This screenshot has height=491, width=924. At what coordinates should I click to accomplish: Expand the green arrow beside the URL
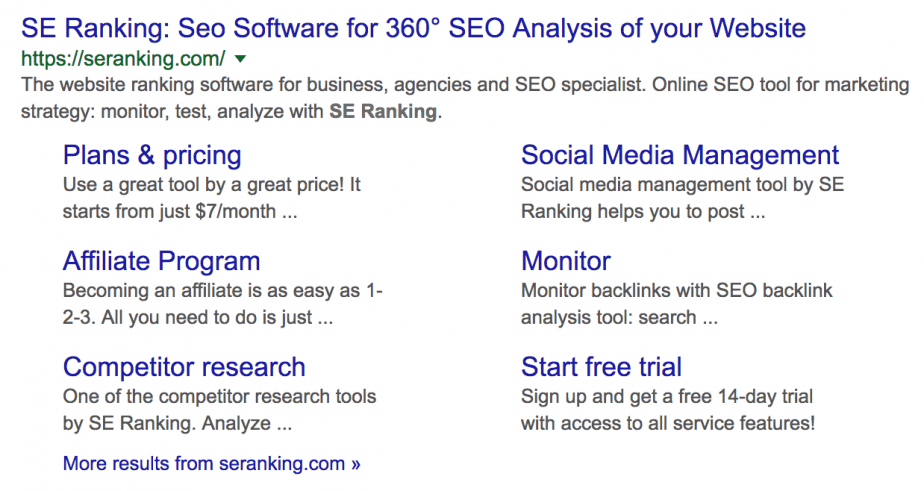(240, 59)
